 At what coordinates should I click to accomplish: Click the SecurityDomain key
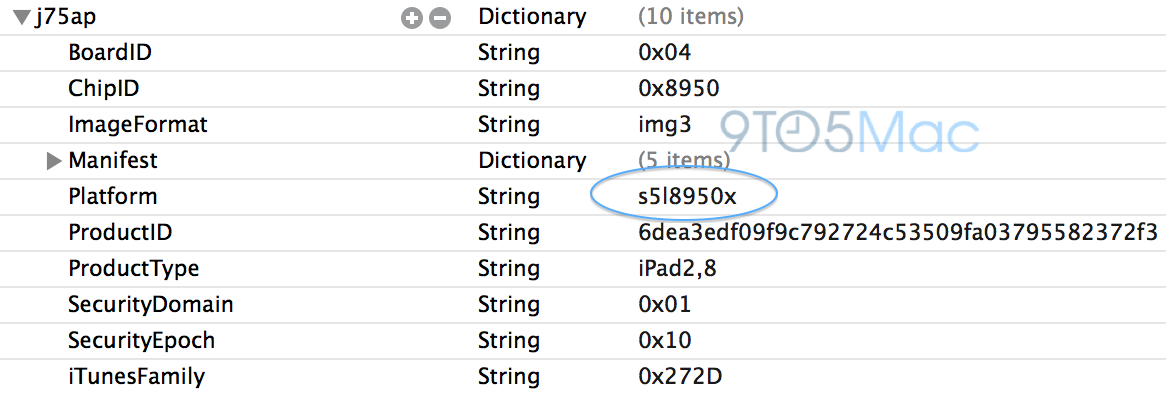click(x=151, y=304)
